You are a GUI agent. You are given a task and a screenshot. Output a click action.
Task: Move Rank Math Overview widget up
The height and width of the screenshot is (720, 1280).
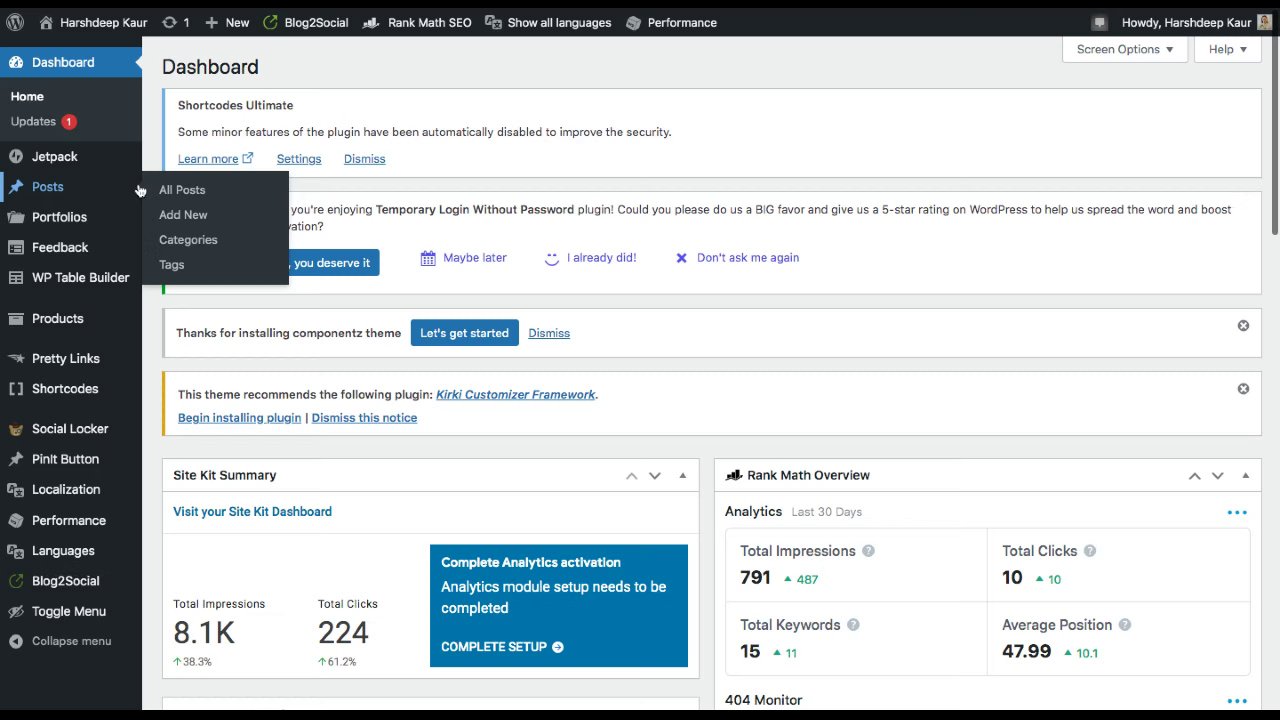coord(1194,476)
